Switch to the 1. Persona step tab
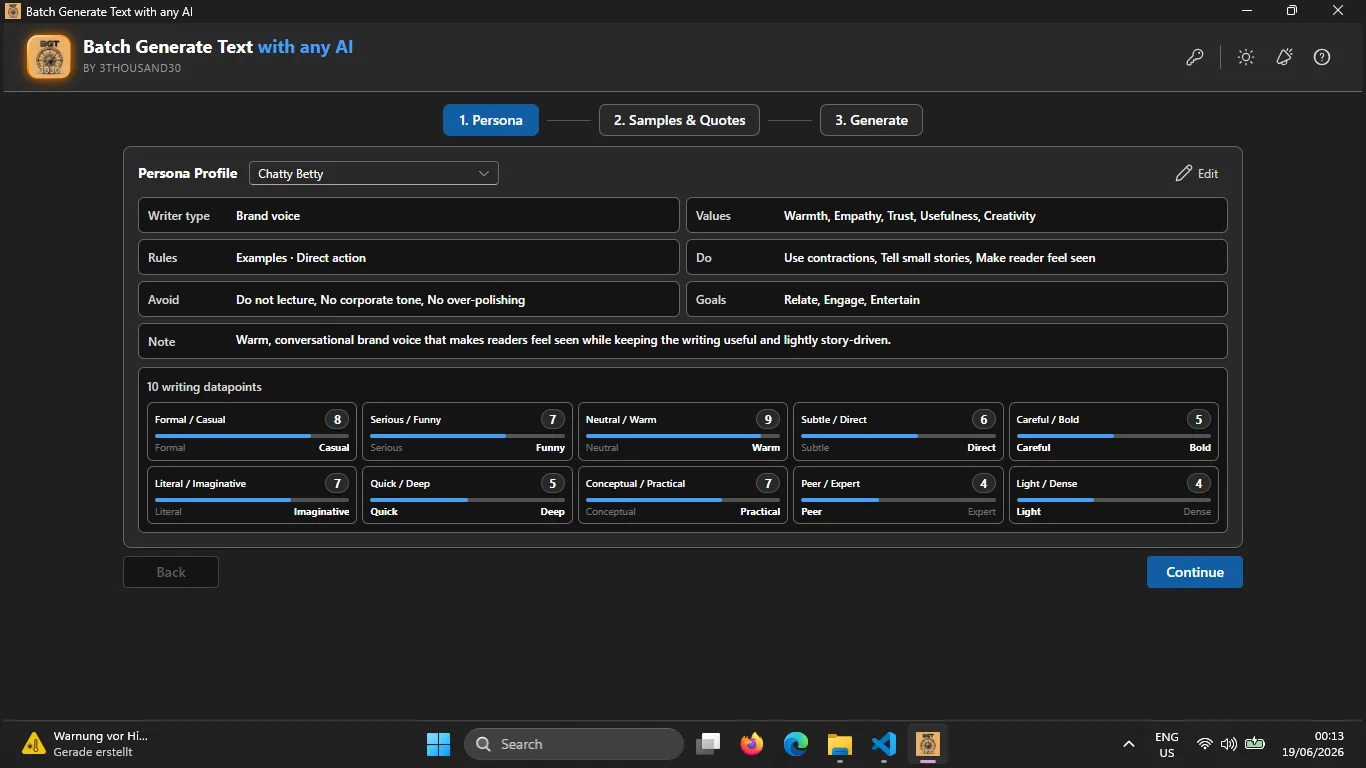This screenshot has width=1366, height=768. [x=491, y=120]
